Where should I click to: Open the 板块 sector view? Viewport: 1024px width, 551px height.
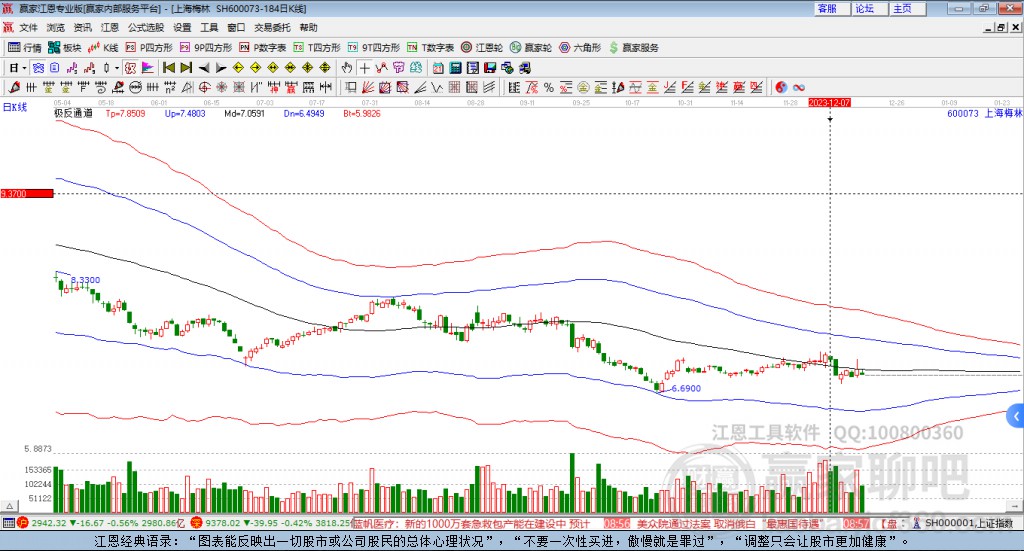(65, 47)
